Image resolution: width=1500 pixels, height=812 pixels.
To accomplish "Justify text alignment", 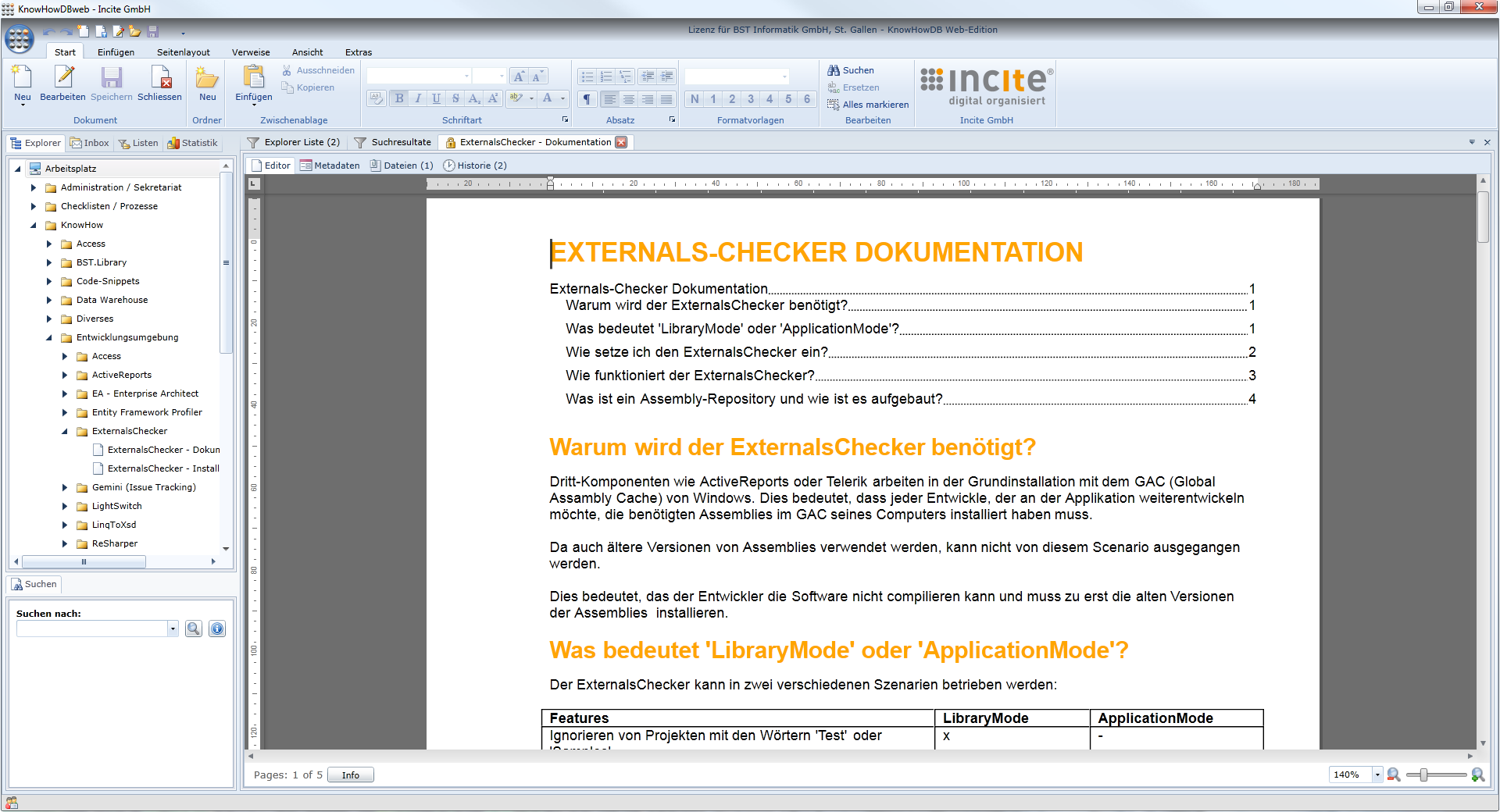I will (666, 99).
